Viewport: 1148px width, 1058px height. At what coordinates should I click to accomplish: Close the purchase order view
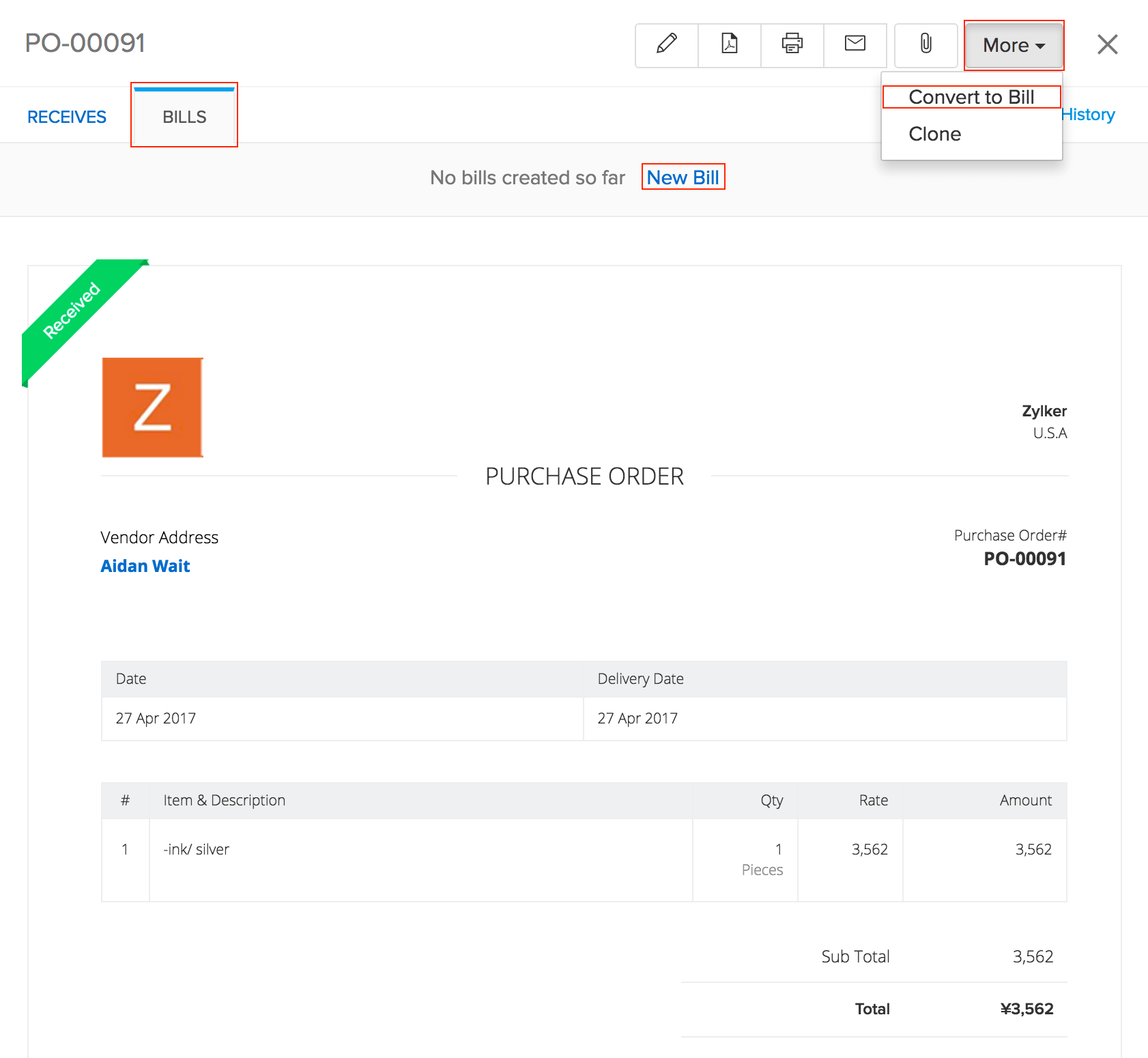click(1108, 44)
